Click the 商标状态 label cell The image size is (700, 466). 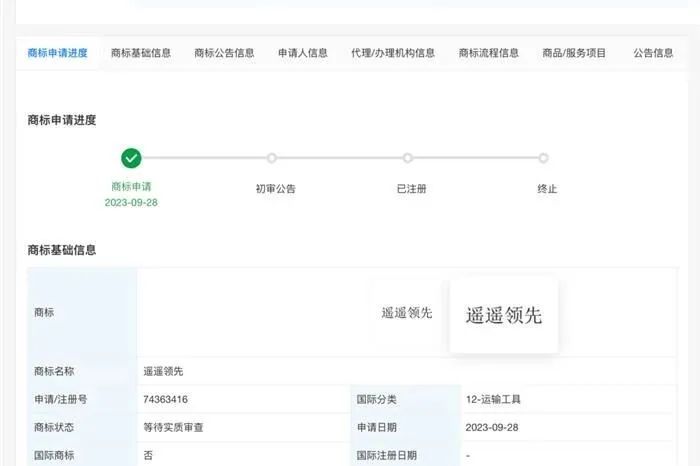pos(82,427)
